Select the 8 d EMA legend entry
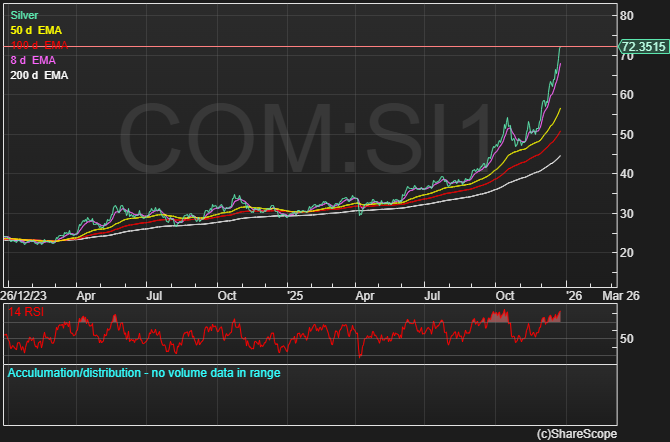Viewport: 670px width, 442px height. [35, 60]
